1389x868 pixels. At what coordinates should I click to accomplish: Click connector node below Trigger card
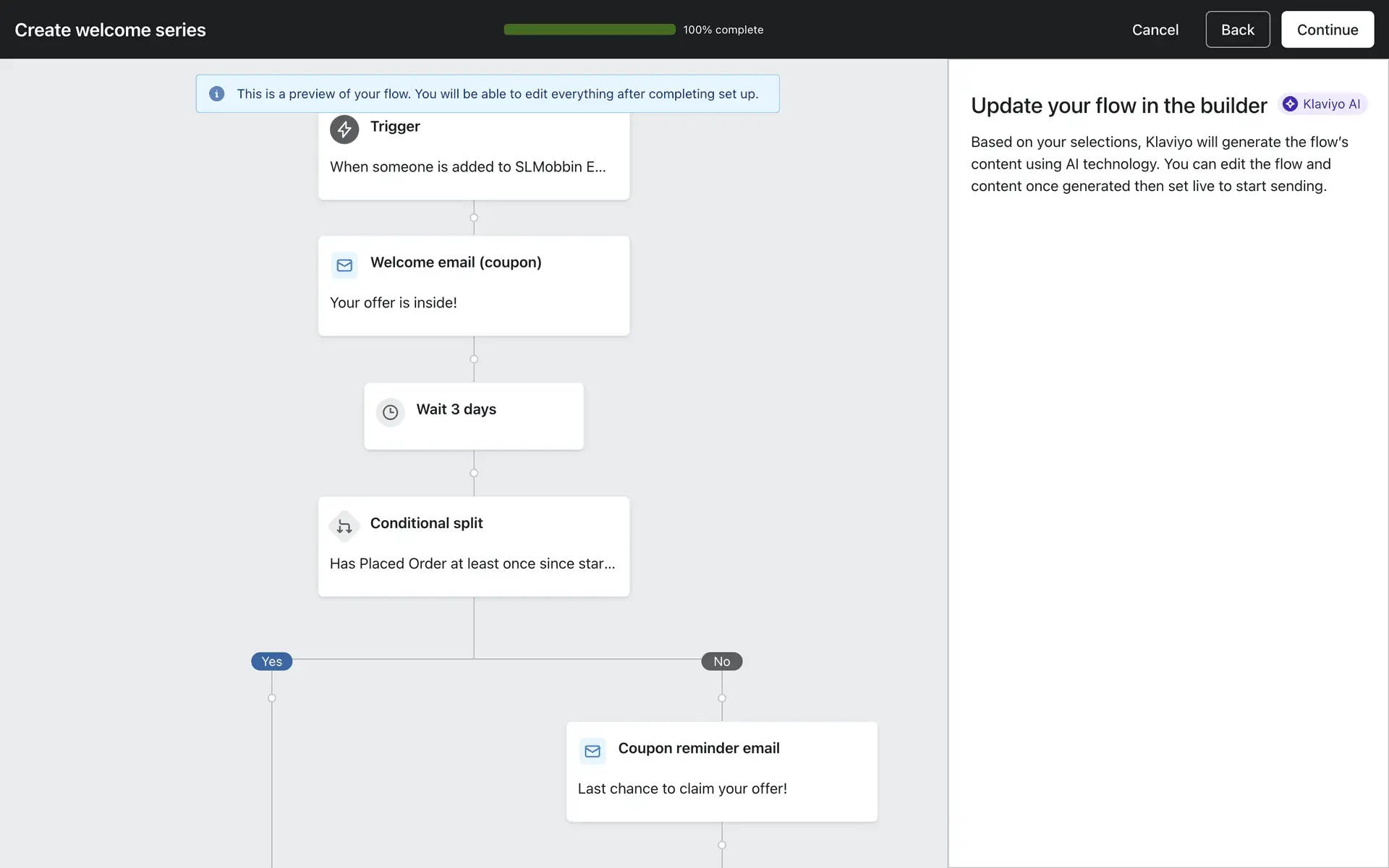(x=474, y=218)
